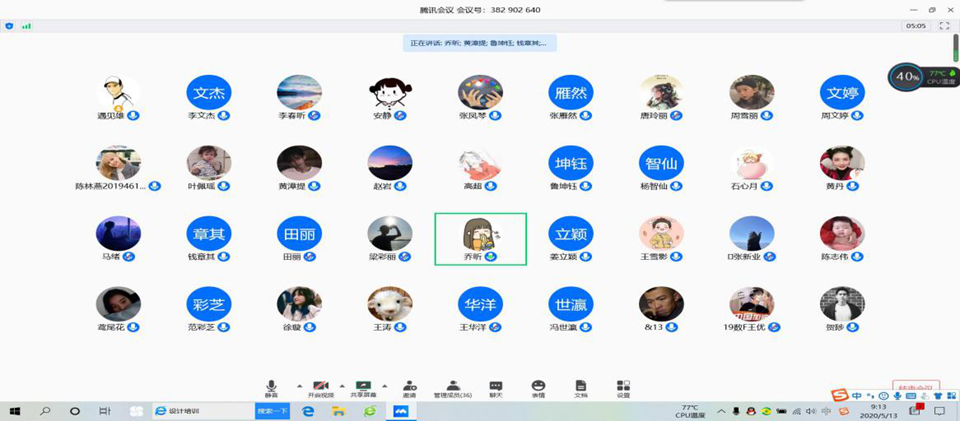This screenshot has width=960, height=421.
Task: Click the green network signal strength icon
Action: (25, 26)
